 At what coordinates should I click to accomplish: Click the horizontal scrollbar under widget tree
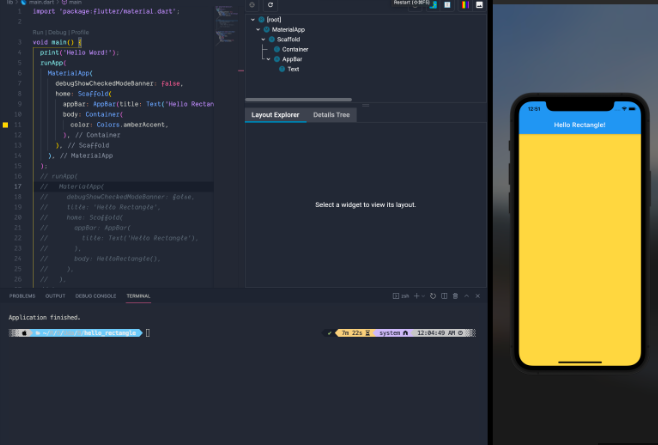coord(298,100)
